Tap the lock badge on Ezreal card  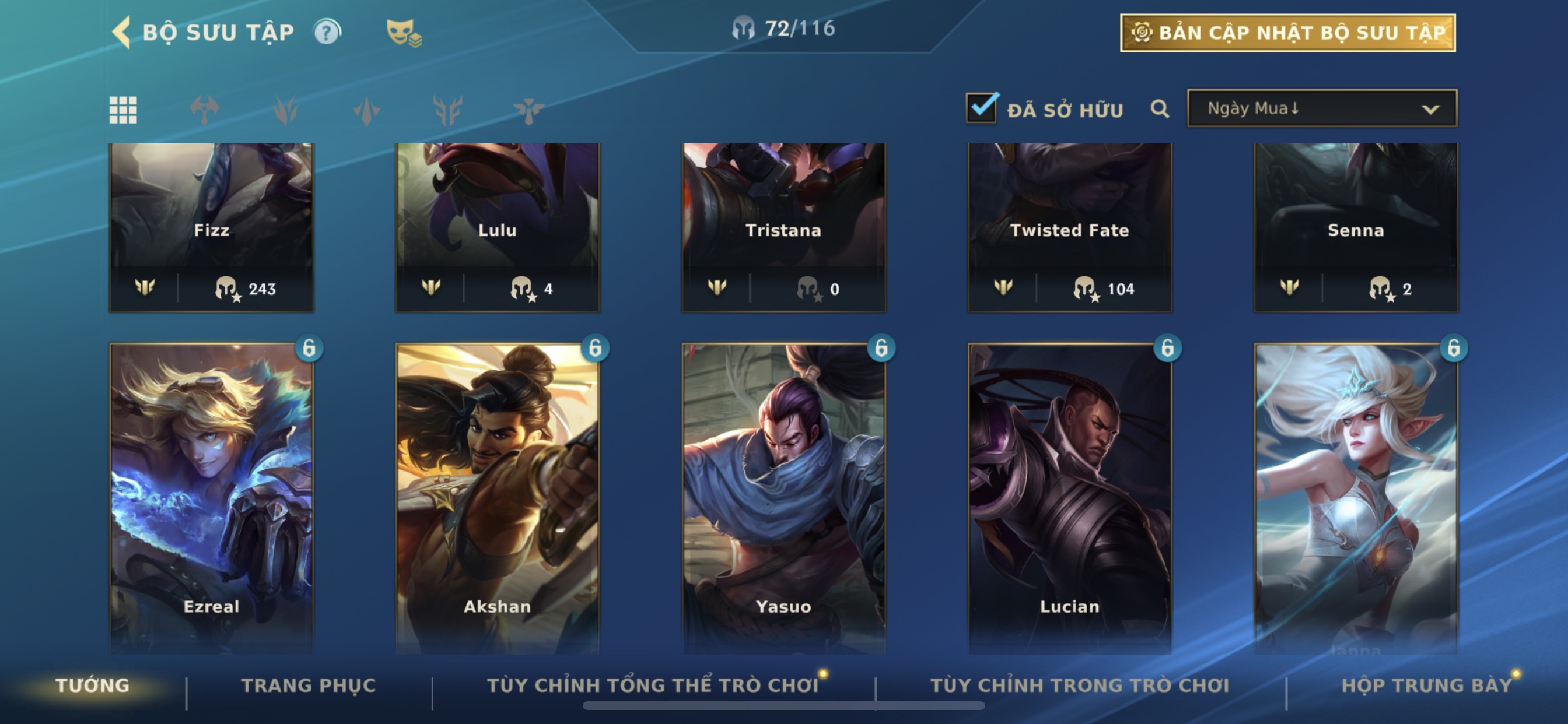309,348
